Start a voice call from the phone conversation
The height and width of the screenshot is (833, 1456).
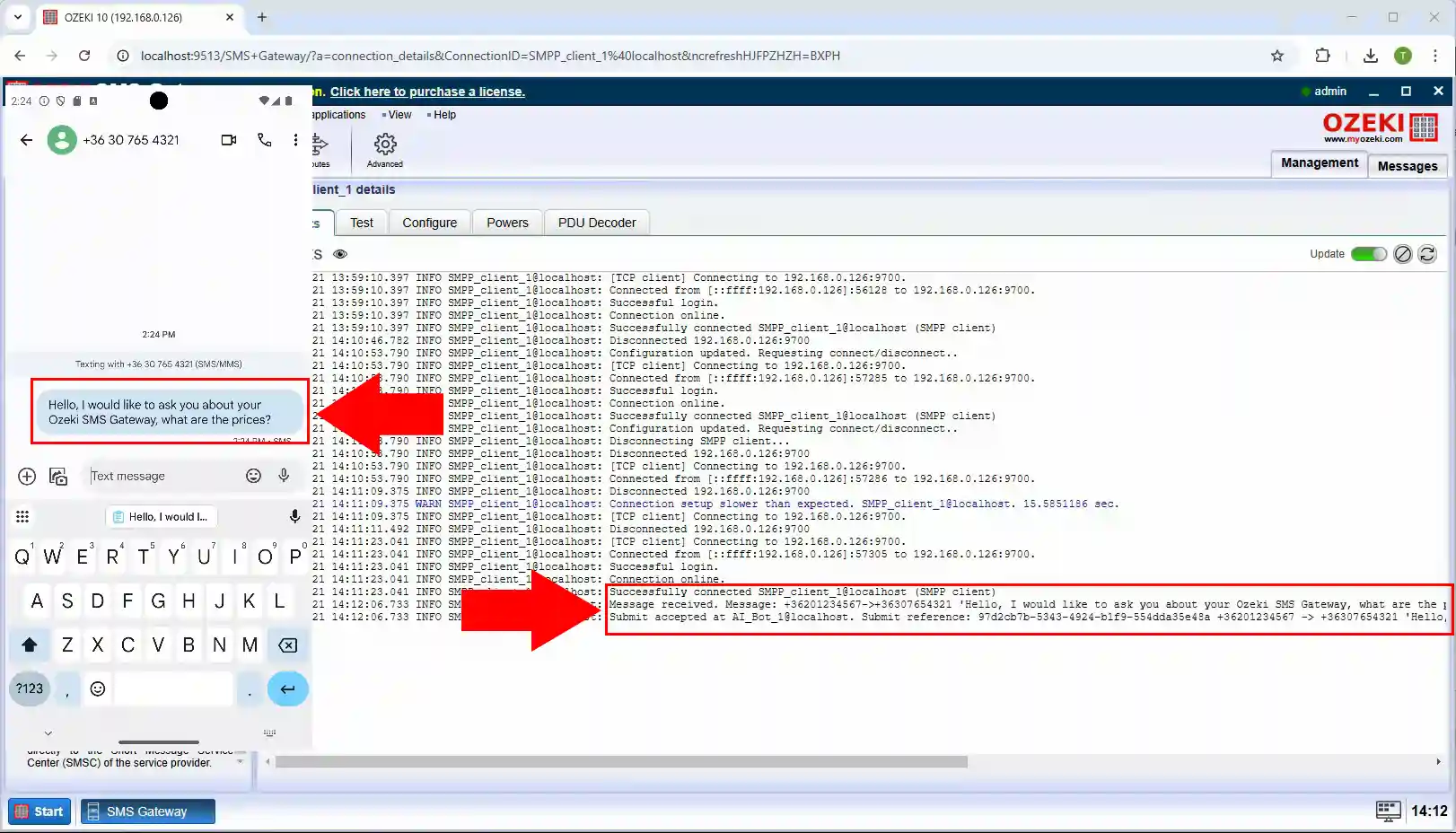click(264, 140)
